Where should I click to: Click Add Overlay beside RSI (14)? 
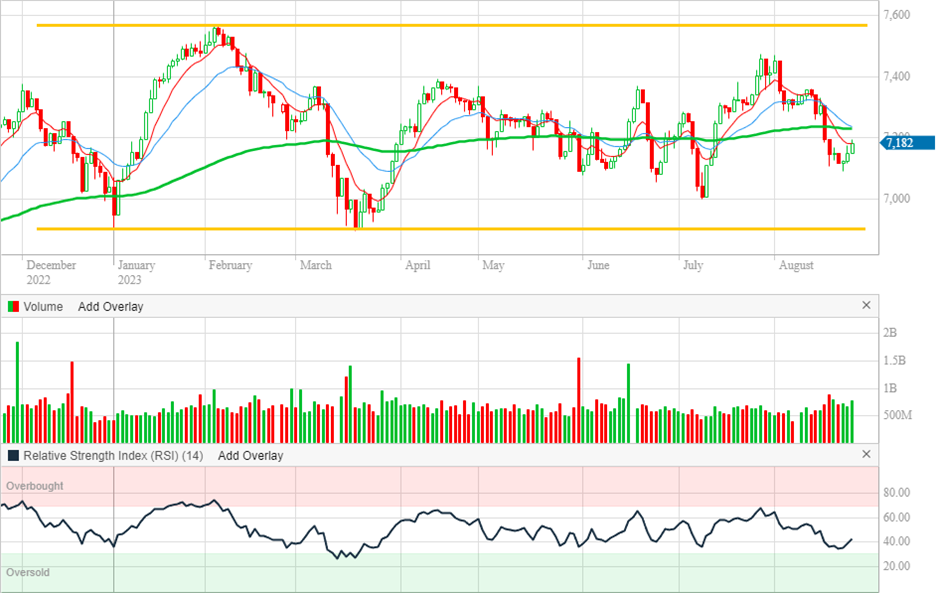[250, 456]
